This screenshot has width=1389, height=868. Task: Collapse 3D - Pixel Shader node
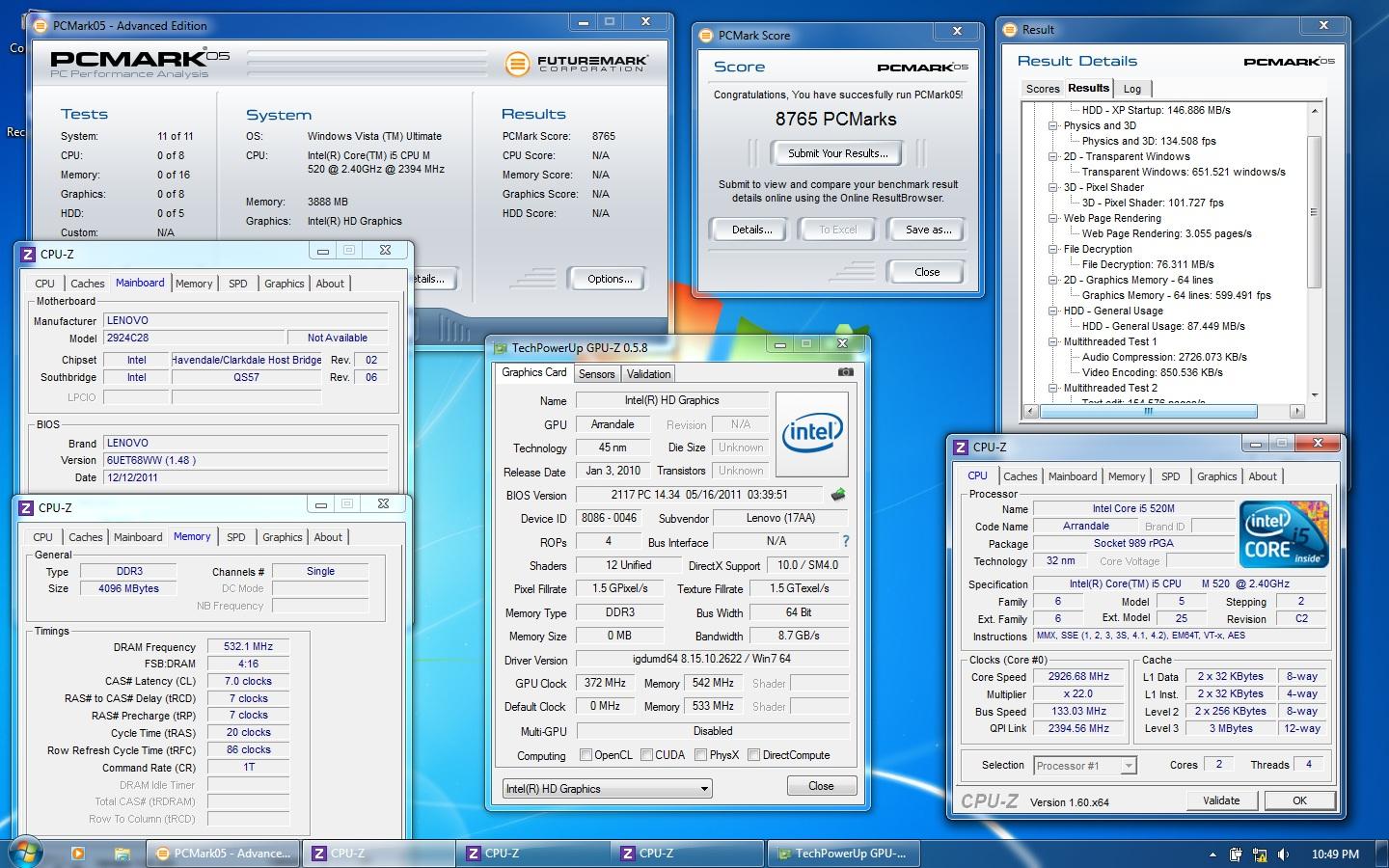1053,187
